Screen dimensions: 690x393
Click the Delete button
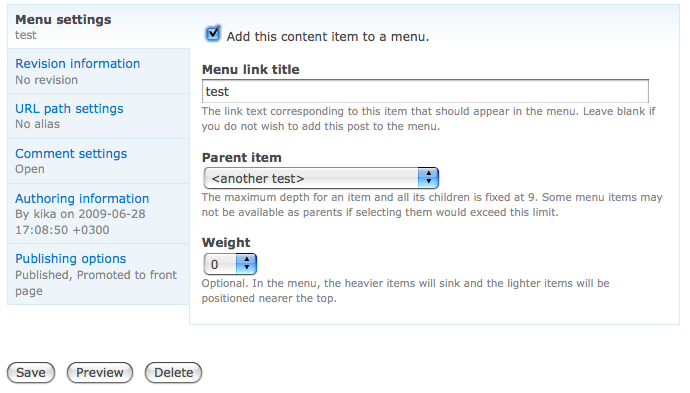(173, 373)
